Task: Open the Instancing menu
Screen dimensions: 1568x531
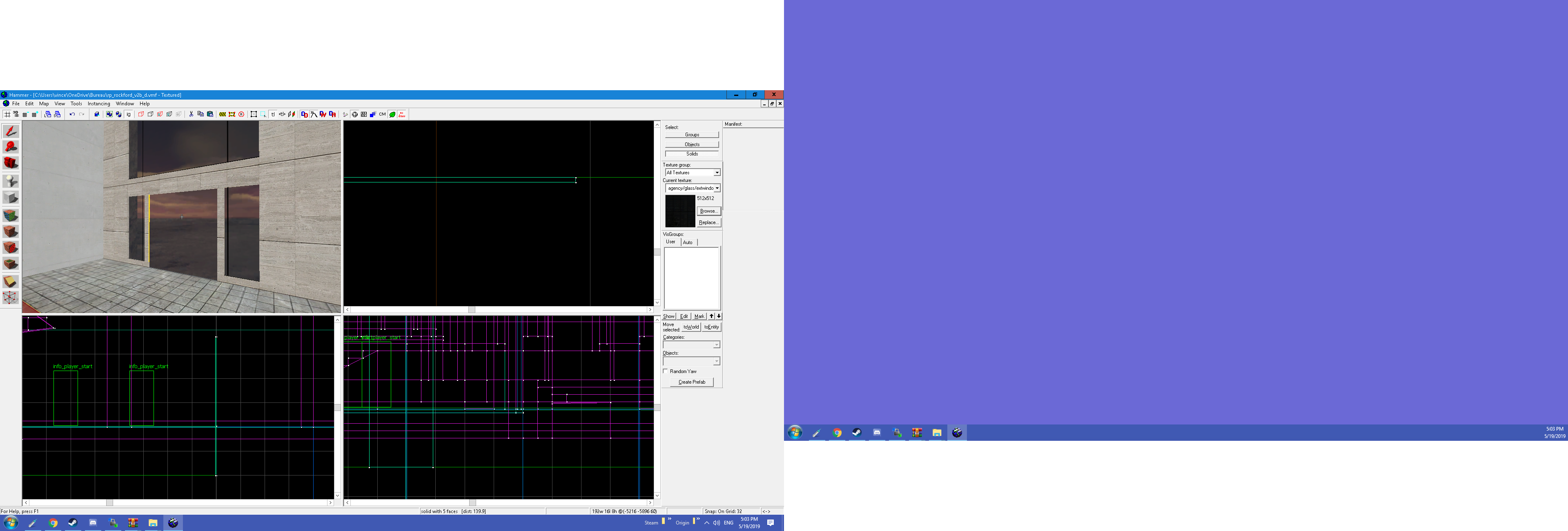Action: [98, 104]
